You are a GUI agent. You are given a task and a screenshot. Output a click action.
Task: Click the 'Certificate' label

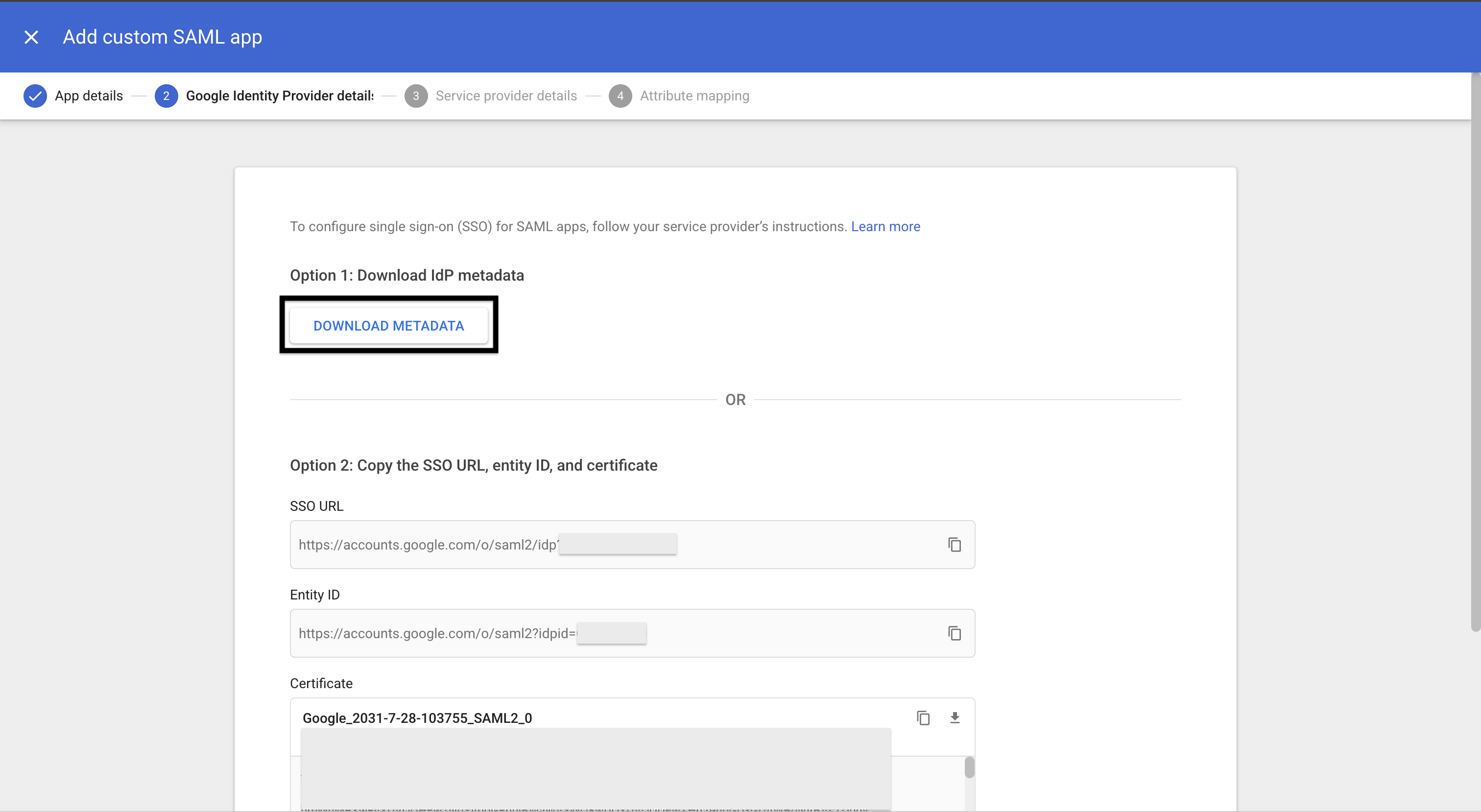pos(321,683)
